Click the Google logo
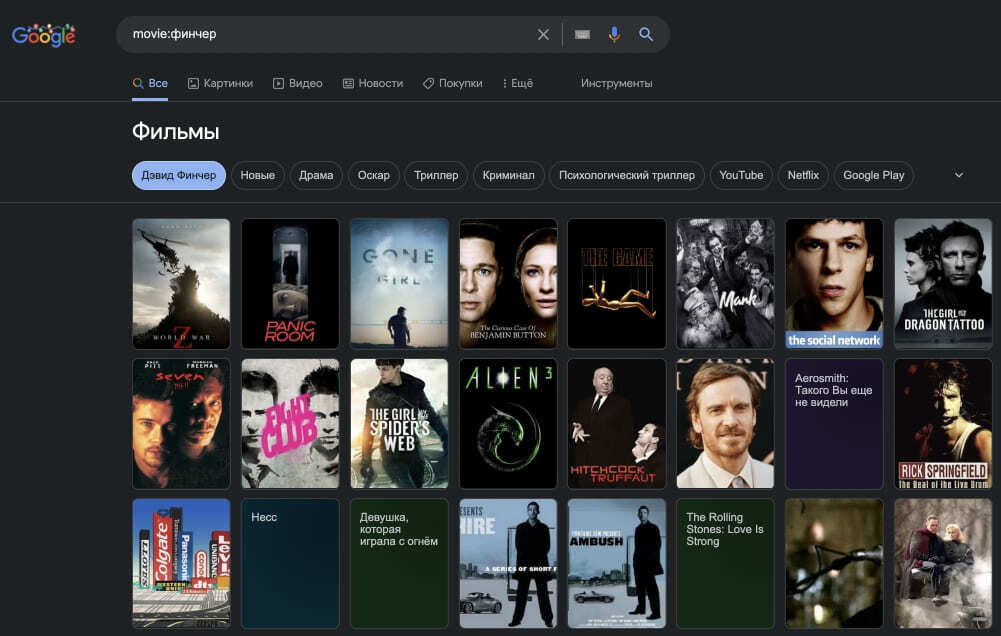This screenshot has width=1001, height=636. click(x=43, y=35)
